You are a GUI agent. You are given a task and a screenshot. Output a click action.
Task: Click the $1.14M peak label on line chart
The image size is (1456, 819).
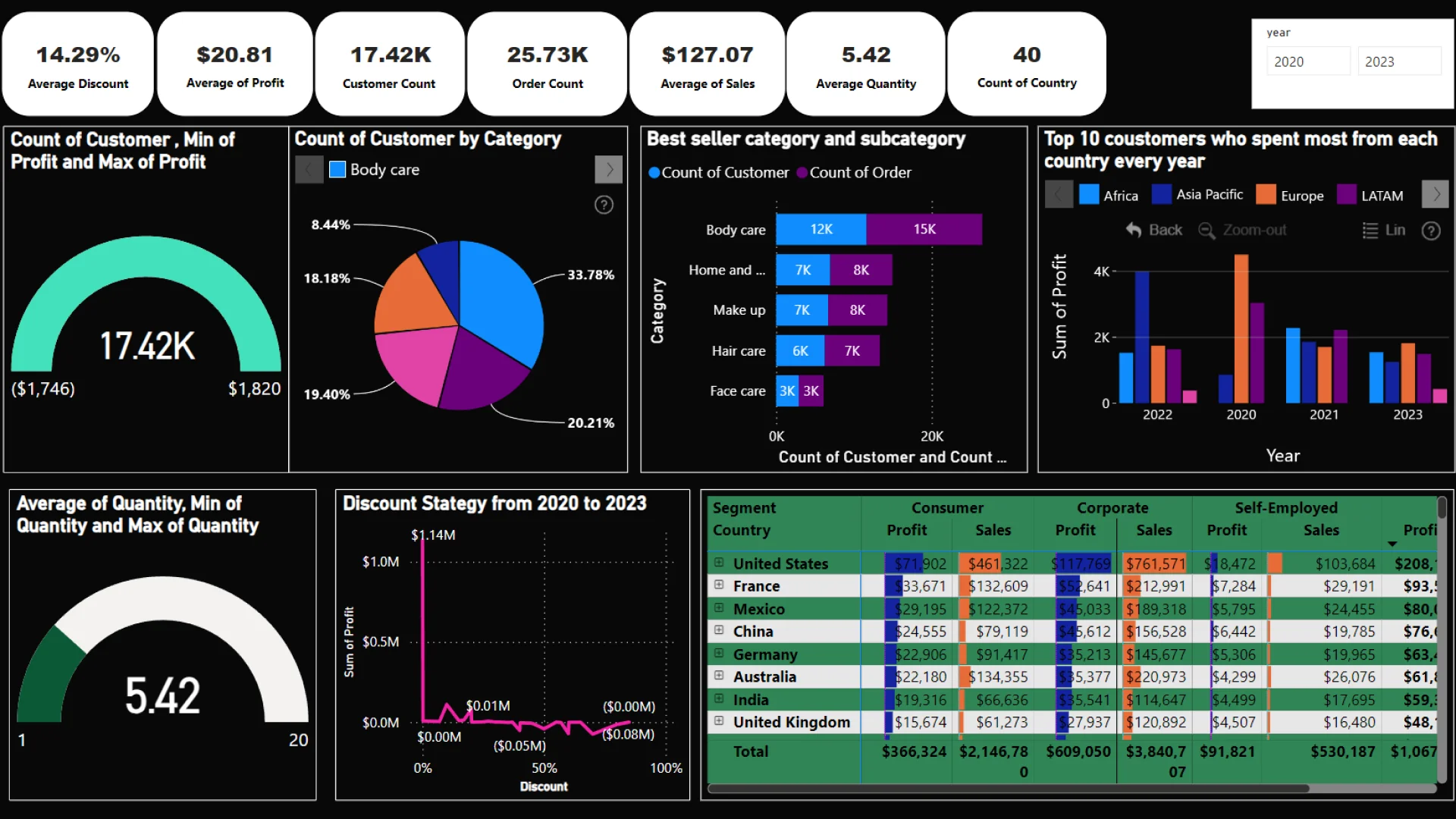point(433,535)
